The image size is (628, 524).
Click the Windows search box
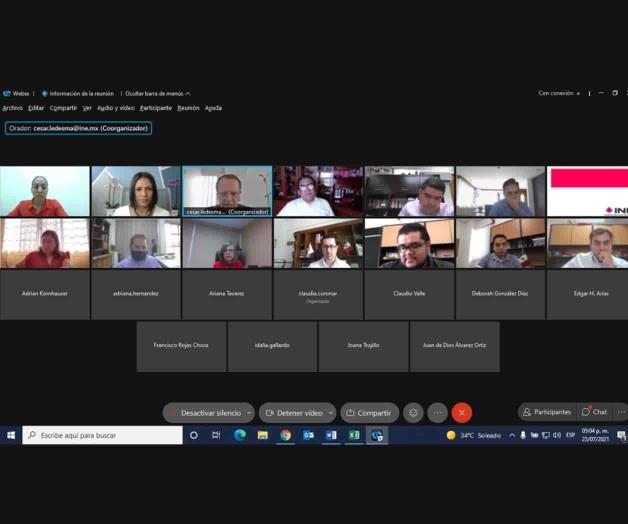[103, 435]
